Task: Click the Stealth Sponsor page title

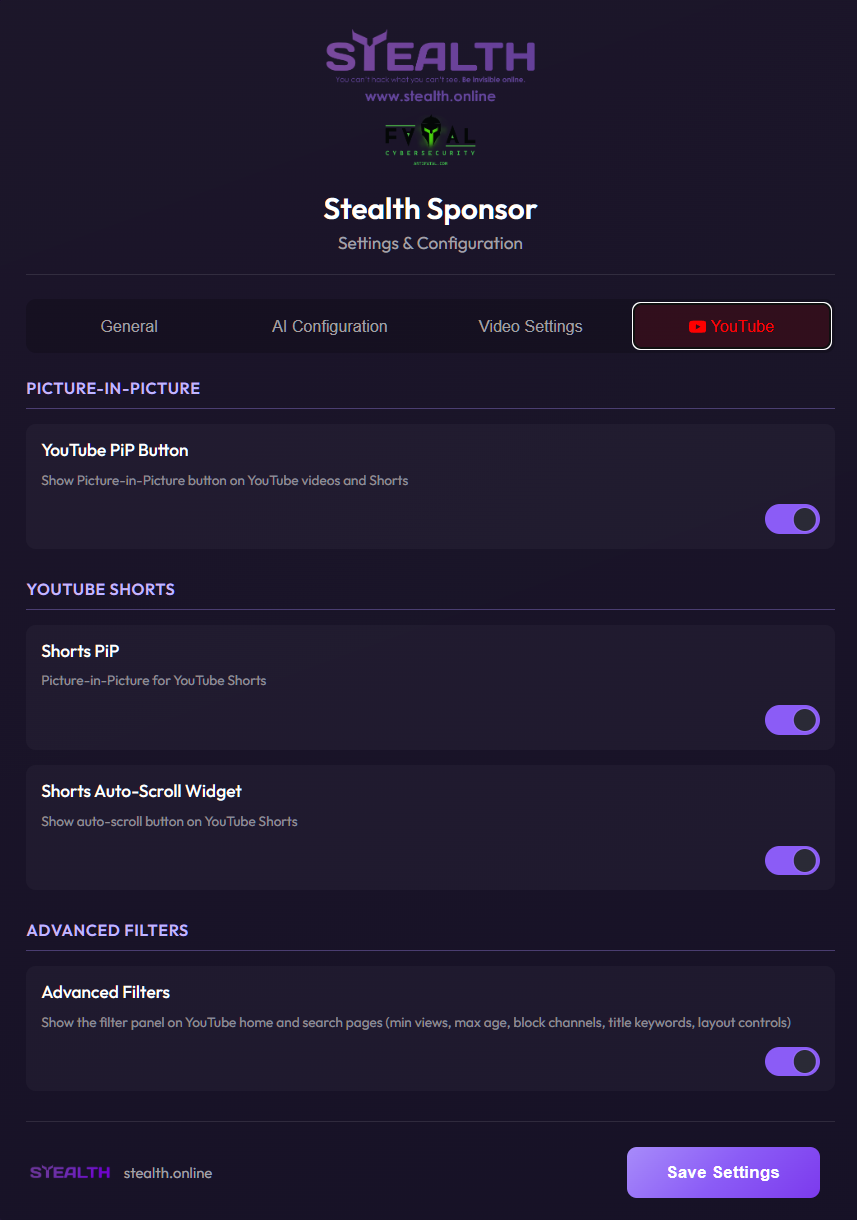Action: pyautogui.click(x=430, y=209)
